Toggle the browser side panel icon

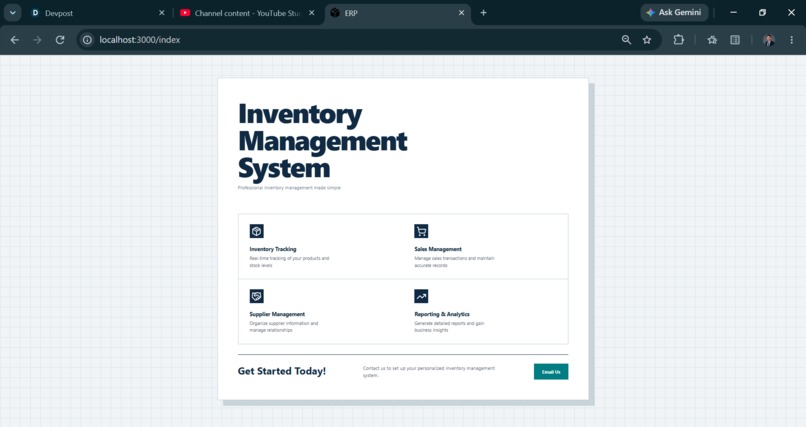pyautogui.click(x=735, y=40)
